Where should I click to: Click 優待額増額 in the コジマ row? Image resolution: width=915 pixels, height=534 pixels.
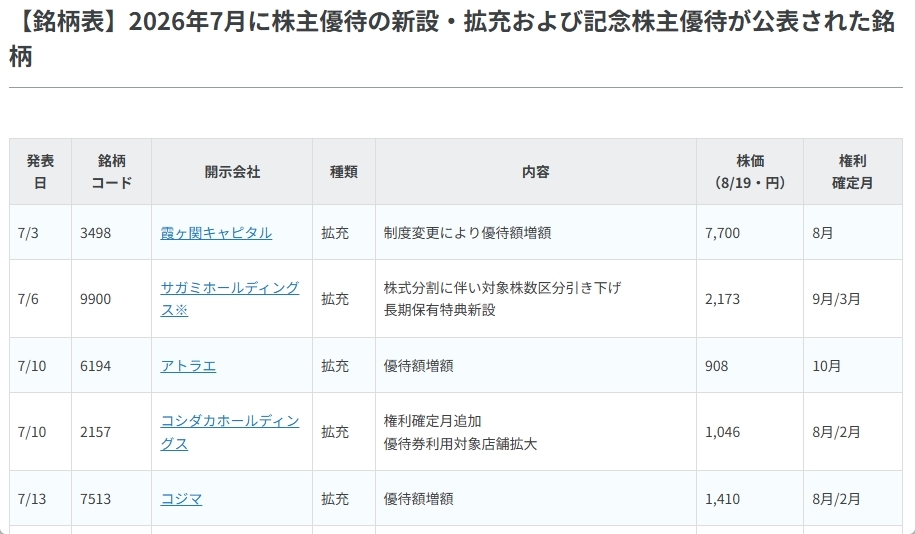click(x=418, y=499)
